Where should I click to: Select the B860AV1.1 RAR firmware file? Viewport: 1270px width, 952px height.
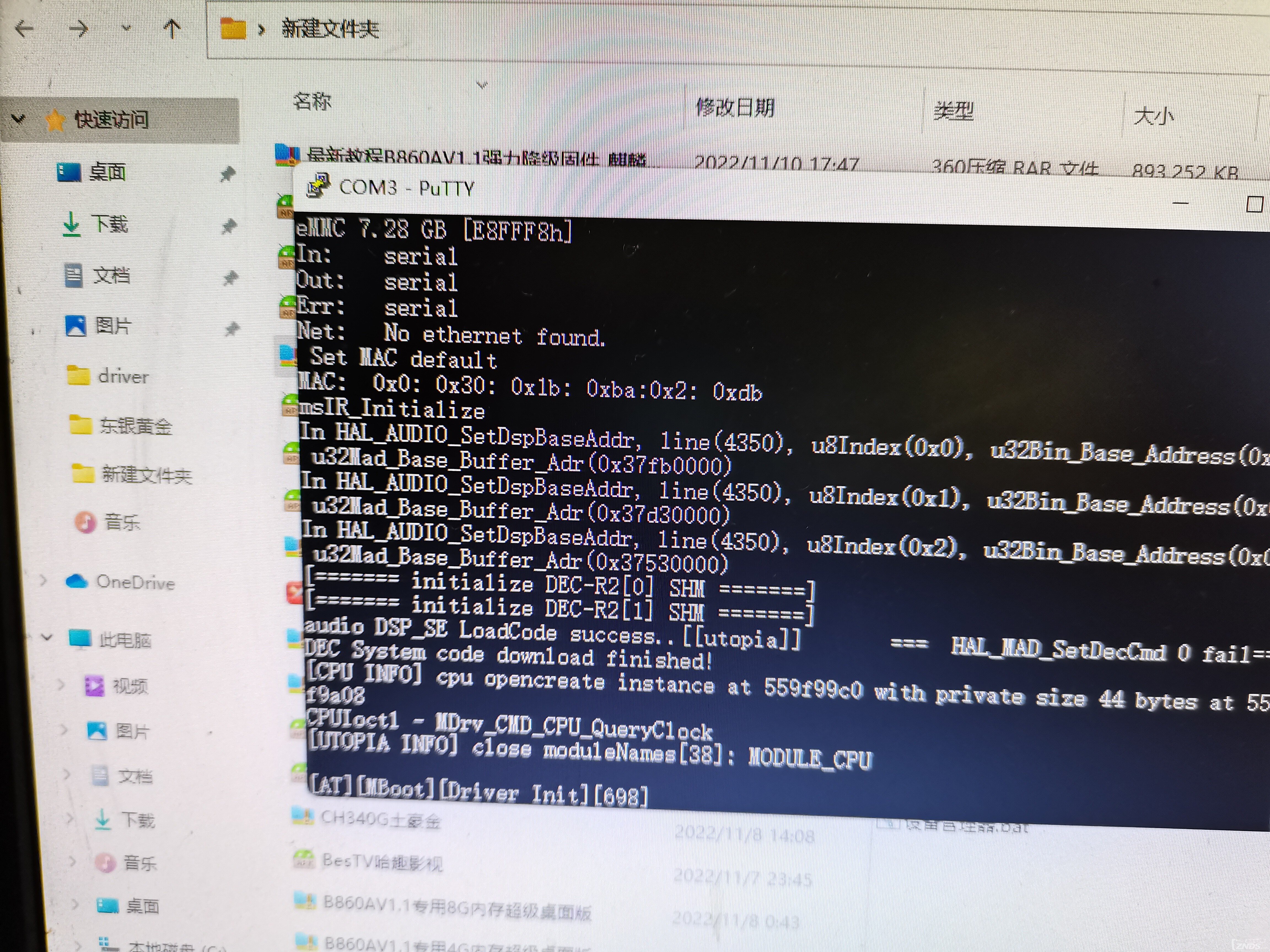point(477,157)
